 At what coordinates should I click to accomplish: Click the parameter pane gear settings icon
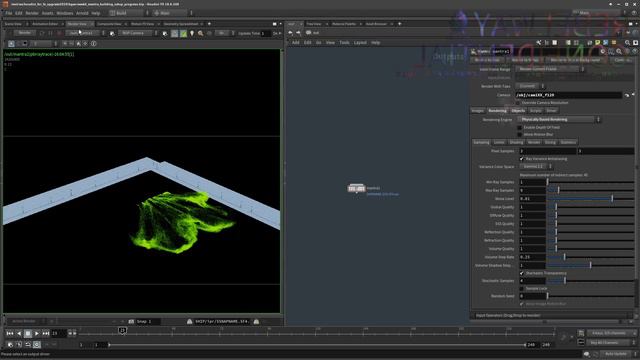coord(603,51)
